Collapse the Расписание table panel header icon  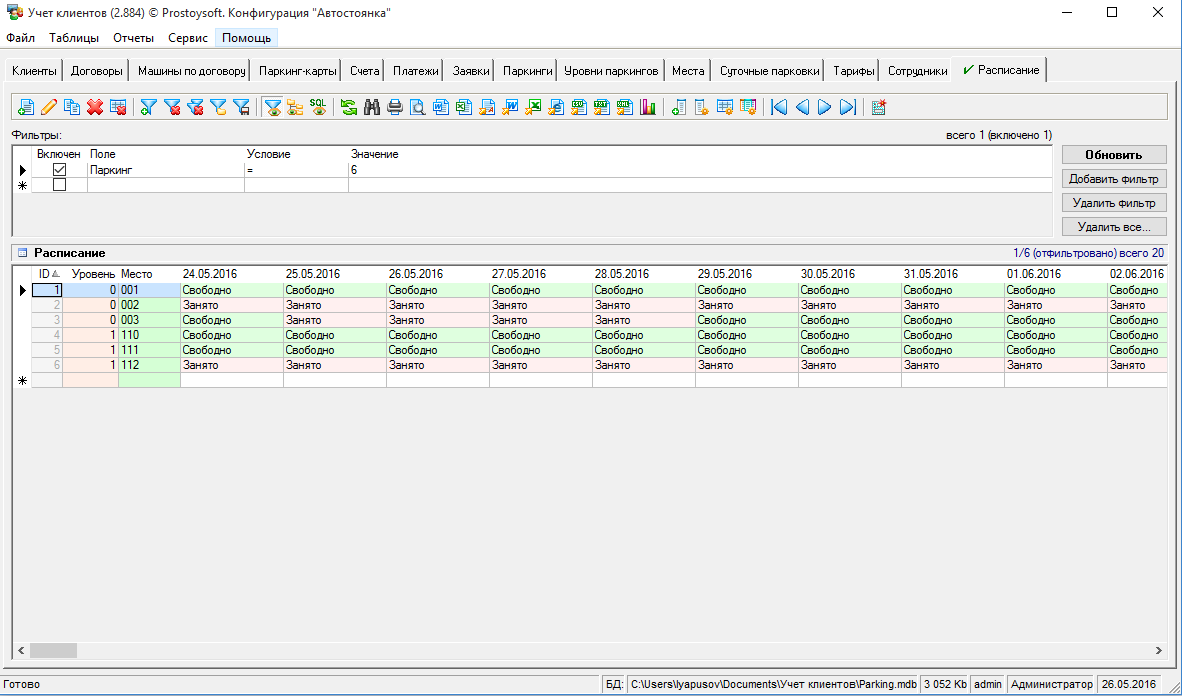point(22,253)
